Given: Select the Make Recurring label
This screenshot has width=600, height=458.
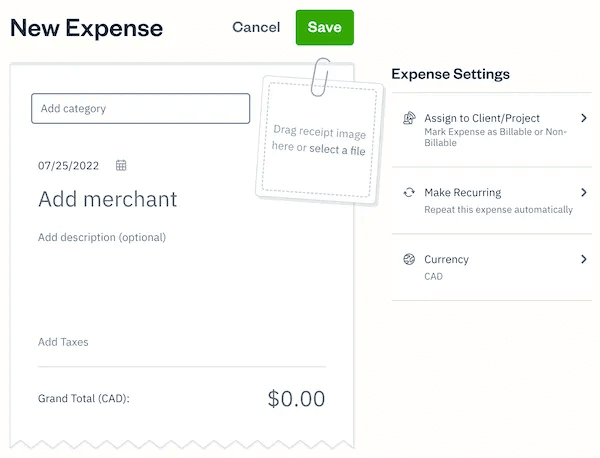Looking at the screenshot, I should [462, 192].
